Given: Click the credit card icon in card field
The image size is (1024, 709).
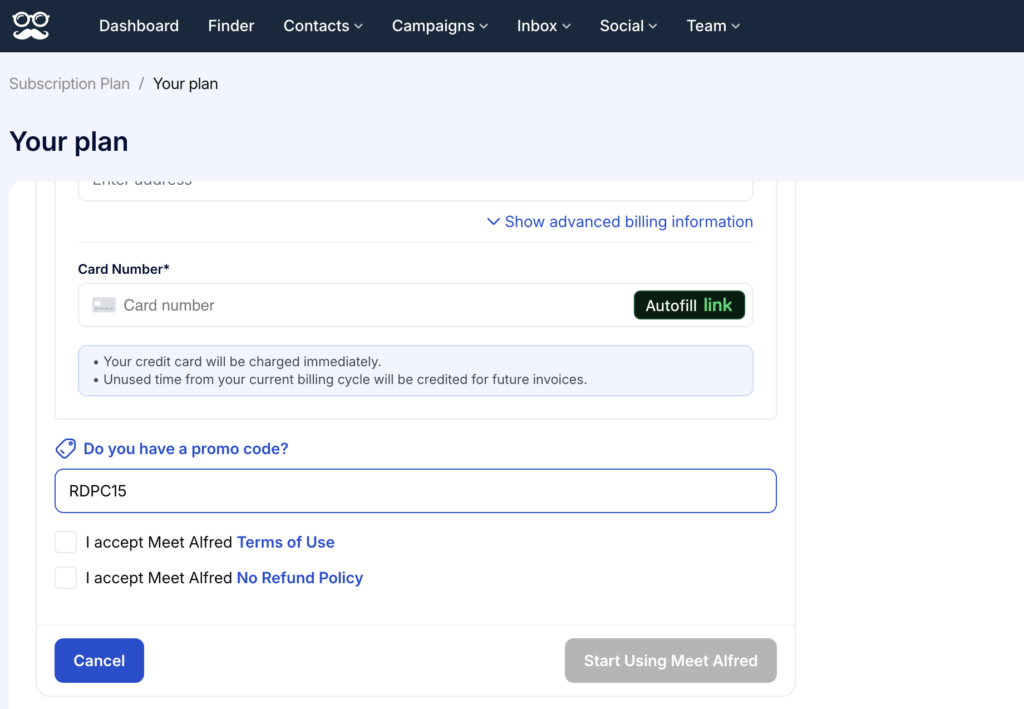Looking at the screenshot, I should [104, 305].
